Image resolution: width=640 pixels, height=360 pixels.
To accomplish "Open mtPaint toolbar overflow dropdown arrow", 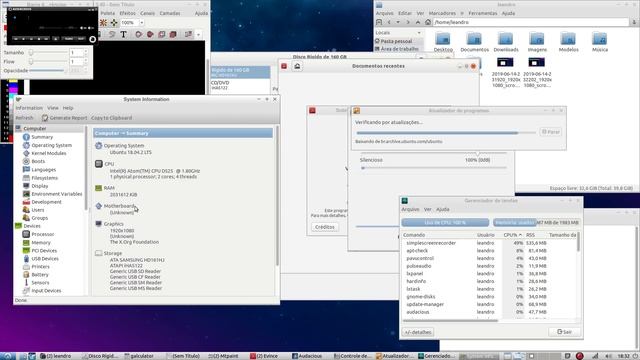I will click(198, 35).
